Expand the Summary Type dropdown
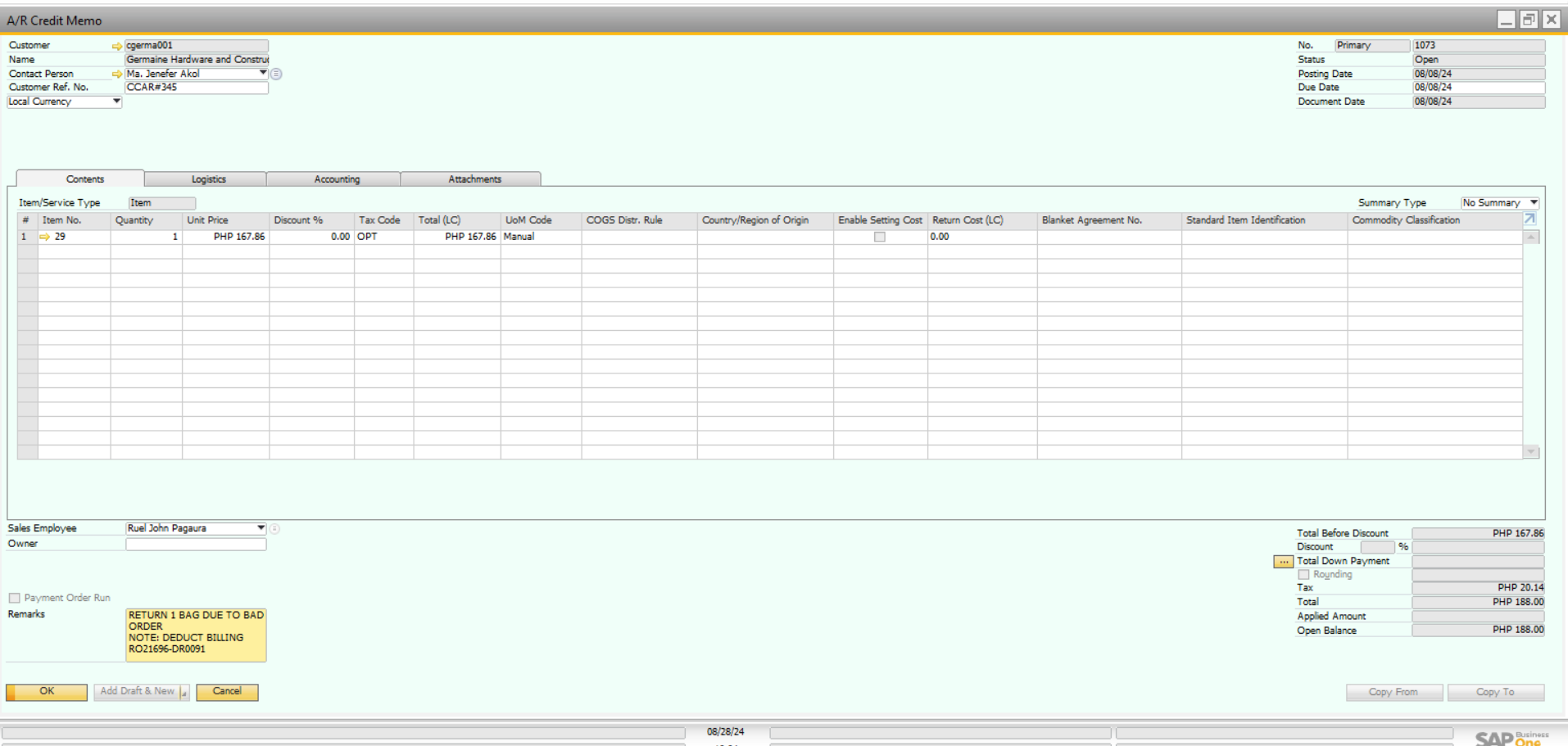1568x746 pixels. tap(1534, 203)
